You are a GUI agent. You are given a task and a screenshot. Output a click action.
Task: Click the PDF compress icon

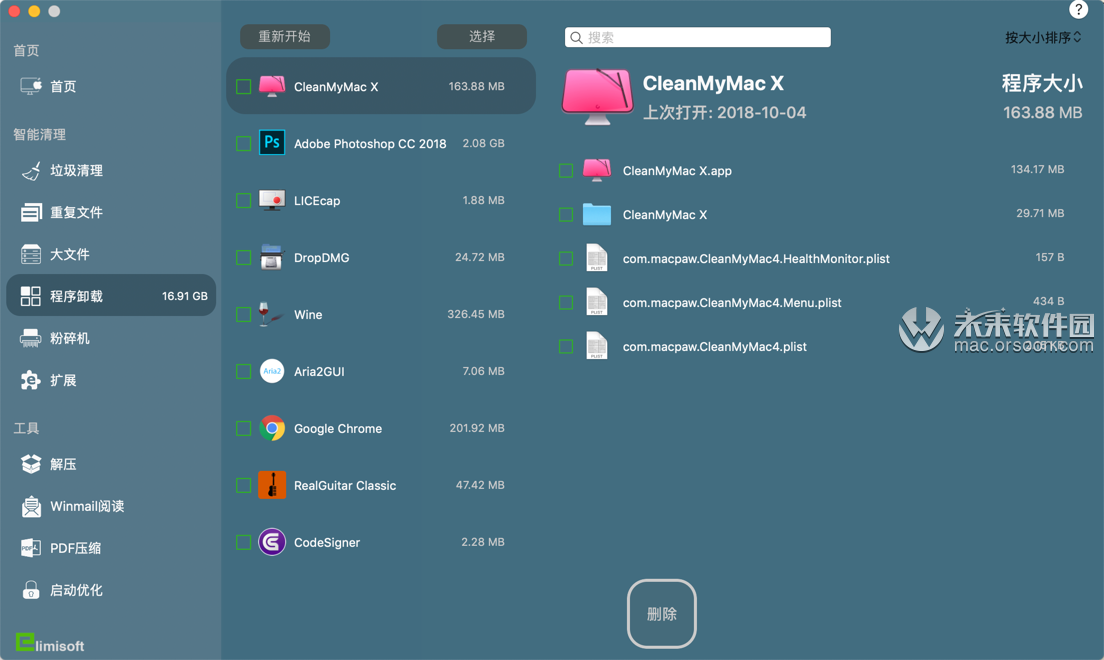(x=31, y=548)
